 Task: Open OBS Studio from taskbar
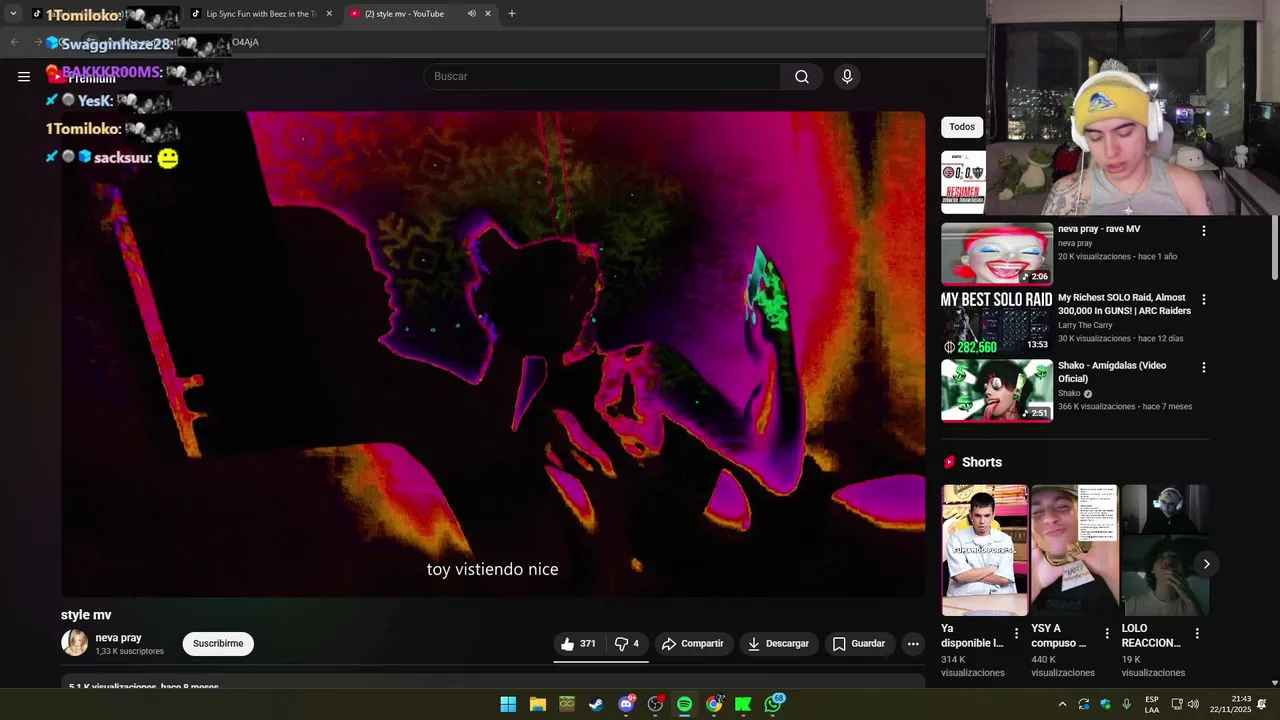655,704
